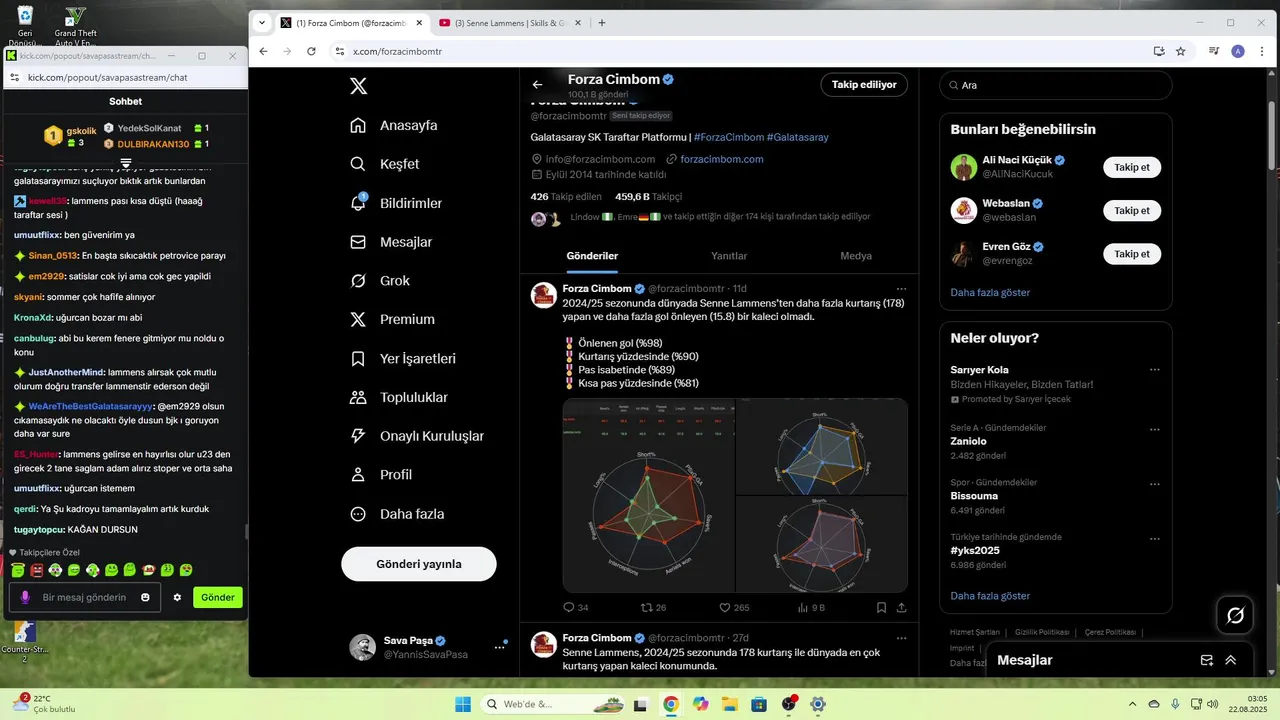Open Profil in the X sidebar
1280x720 pixels.
click(x=380, y=475)
